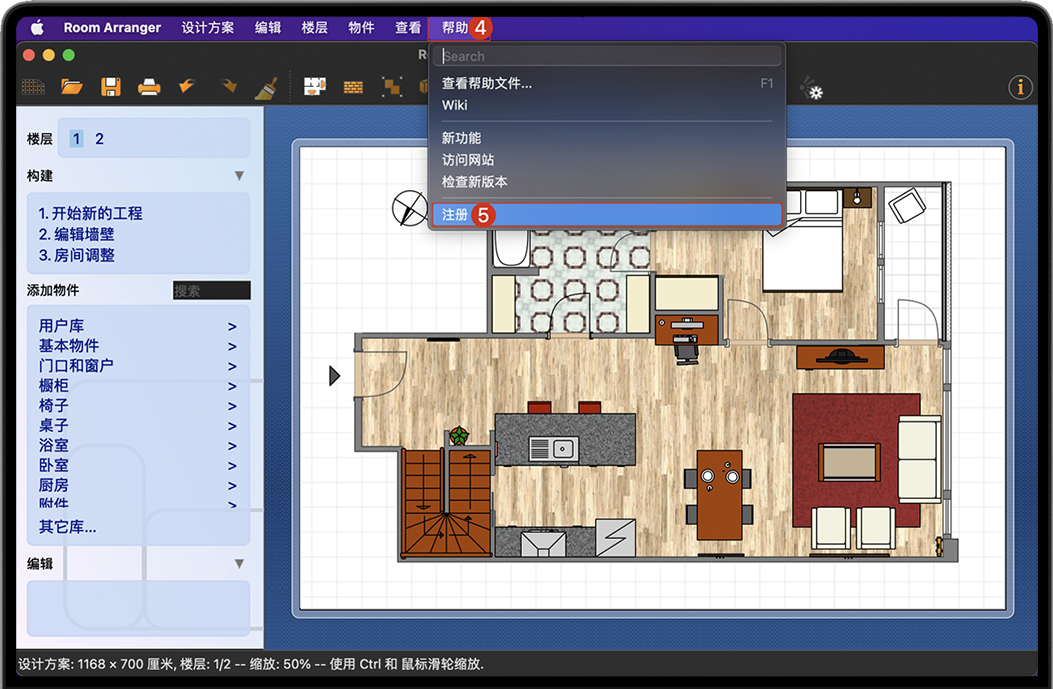This screenshot has height=689, width=1053.
Task: Toggle the sidebar collapse arrow beside the canvas
Action: click(333, 375)
